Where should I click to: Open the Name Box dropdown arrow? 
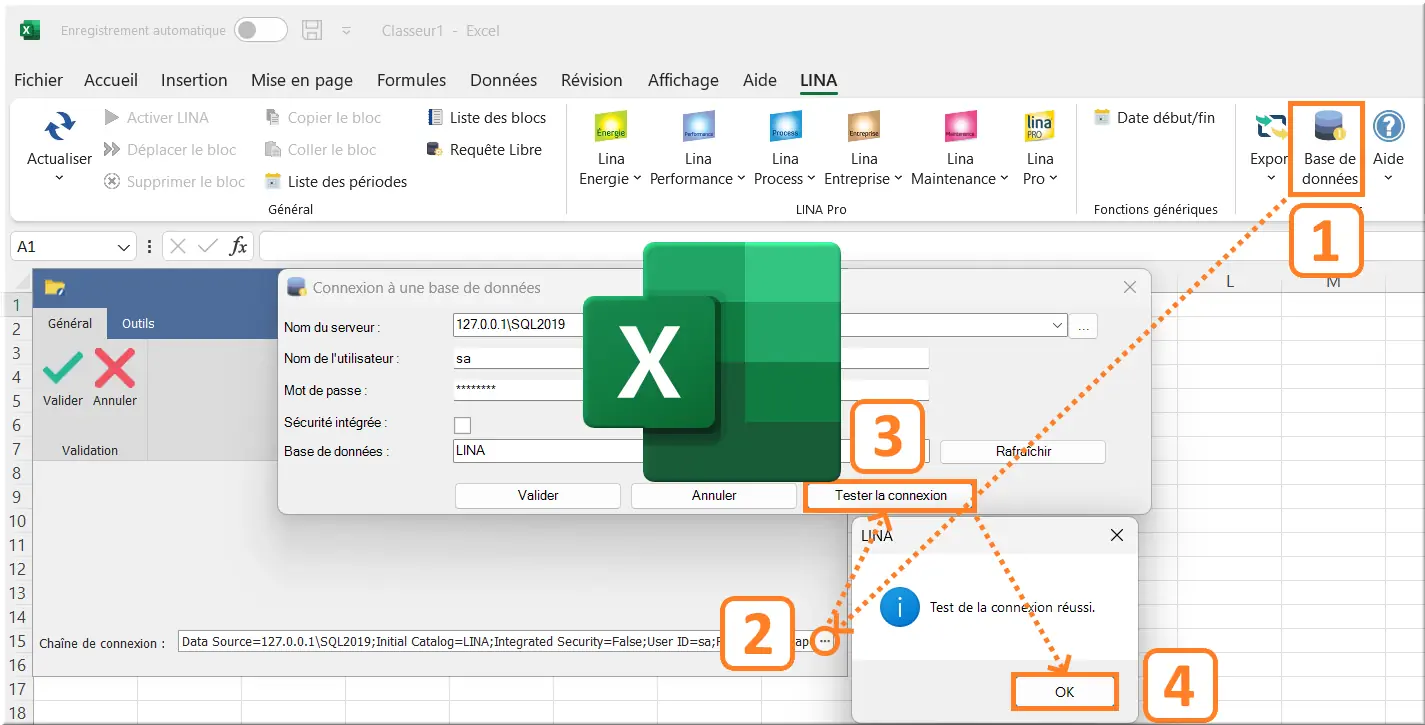[x=124, y=246]
